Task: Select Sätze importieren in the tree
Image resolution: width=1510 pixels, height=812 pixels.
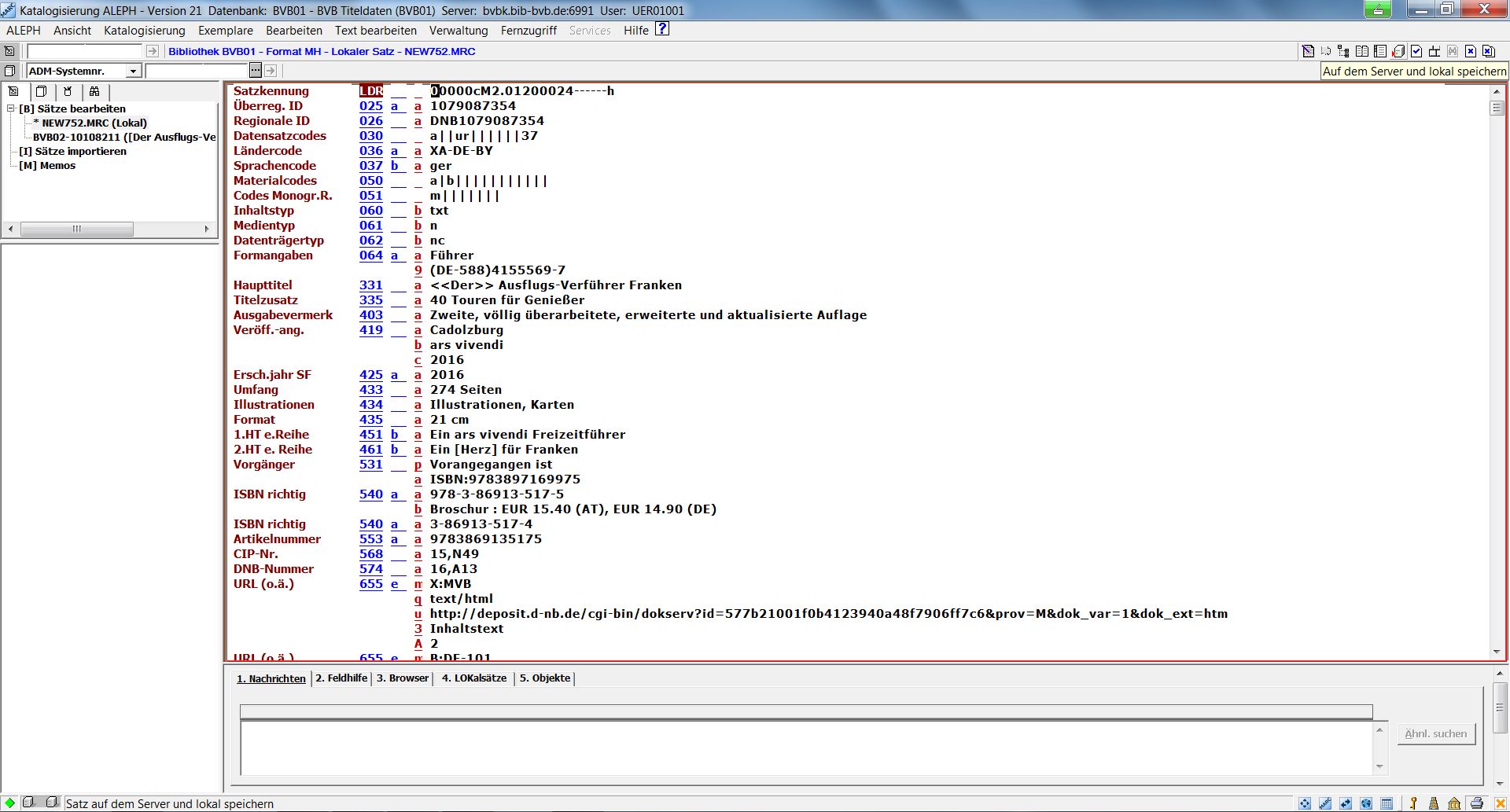Action: pyautogui.click(x=72, y=151)
